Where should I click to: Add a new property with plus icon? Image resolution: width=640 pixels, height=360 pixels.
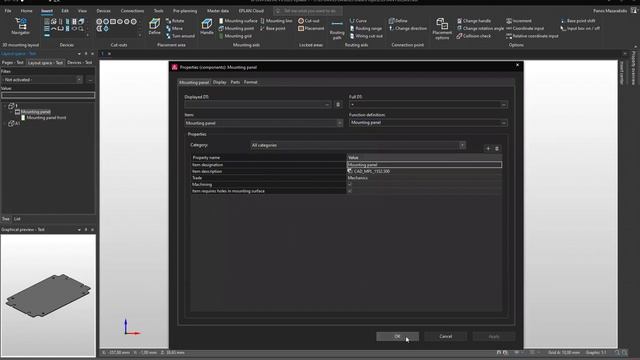coord(488,149)
